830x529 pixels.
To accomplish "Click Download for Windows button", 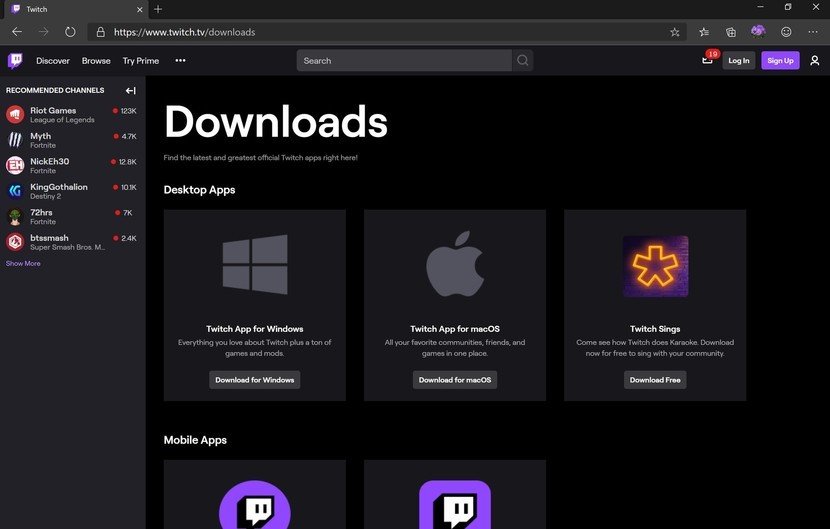I will [x=255, y=380].
